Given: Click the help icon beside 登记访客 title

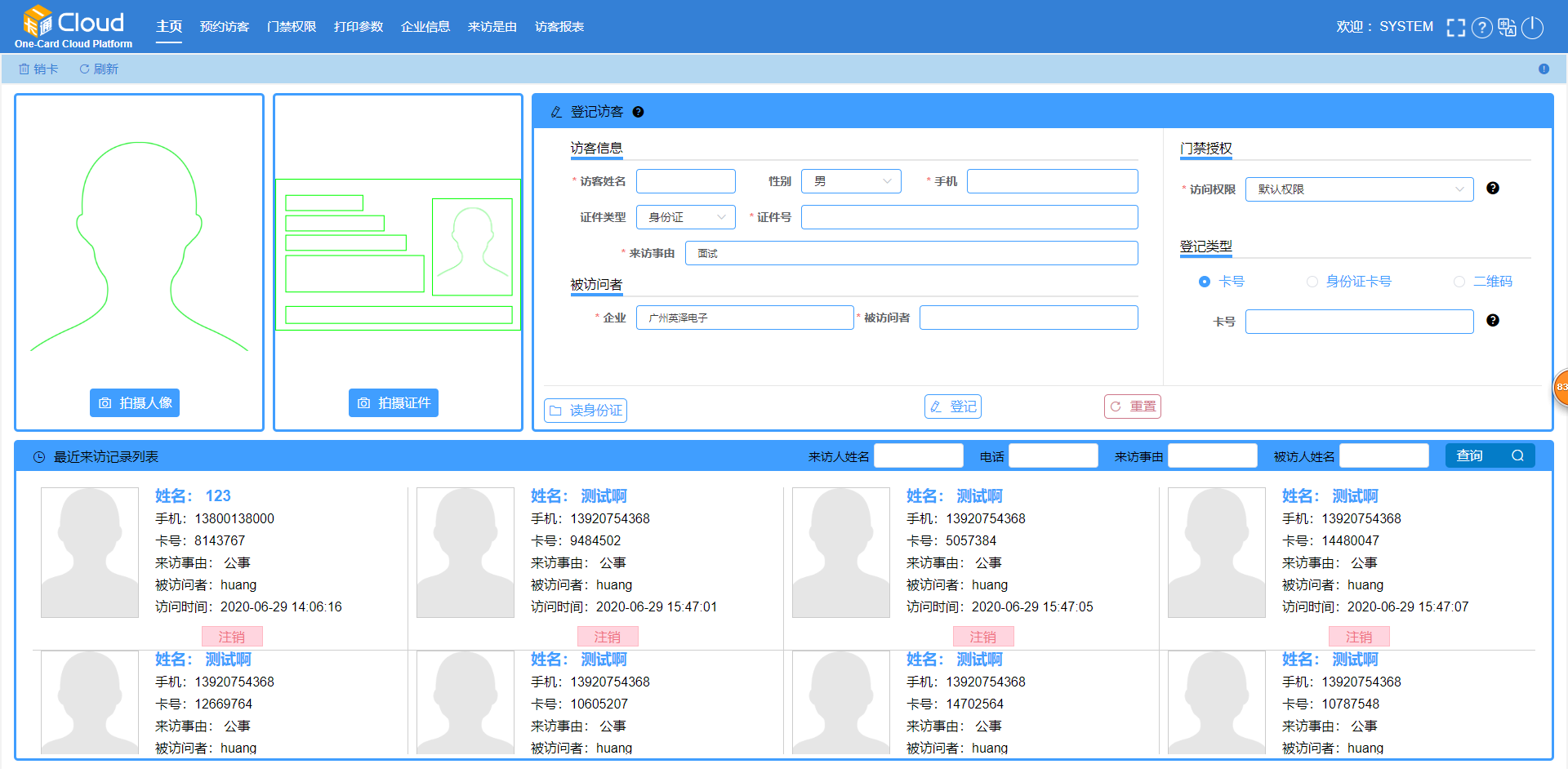Looking at the screenshot, I should point(638,112).
